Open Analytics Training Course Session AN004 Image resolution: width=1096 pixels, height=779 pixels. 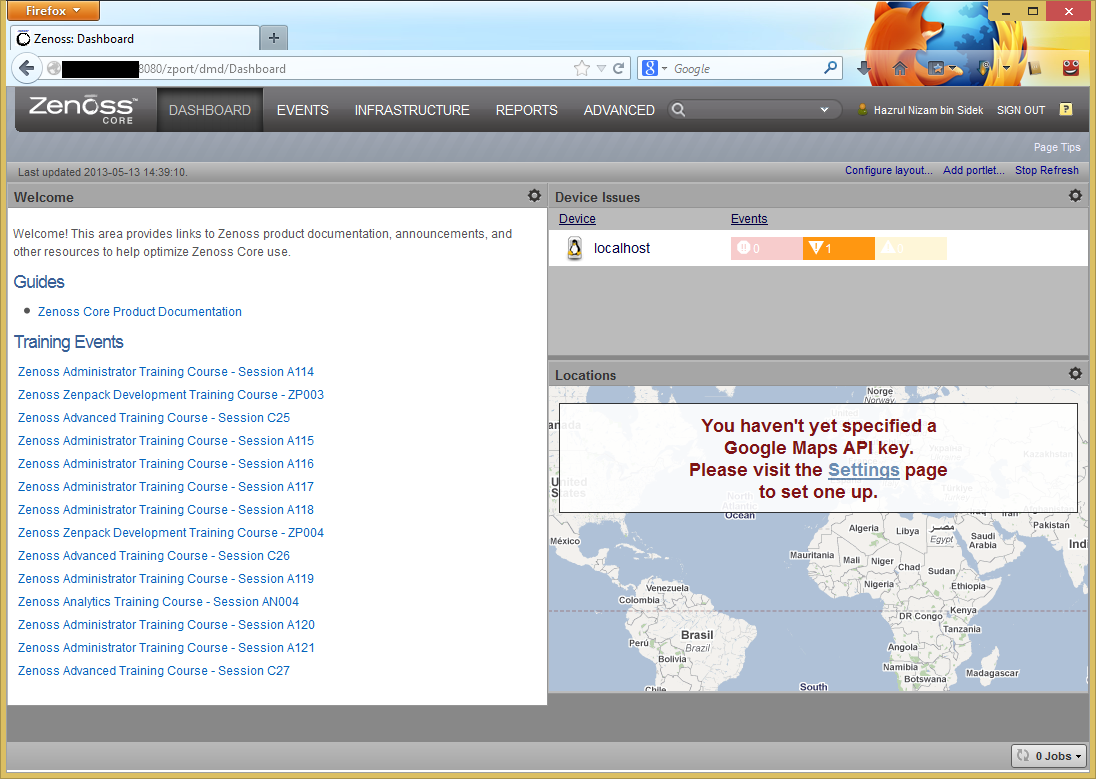click(x=158, y=601)
